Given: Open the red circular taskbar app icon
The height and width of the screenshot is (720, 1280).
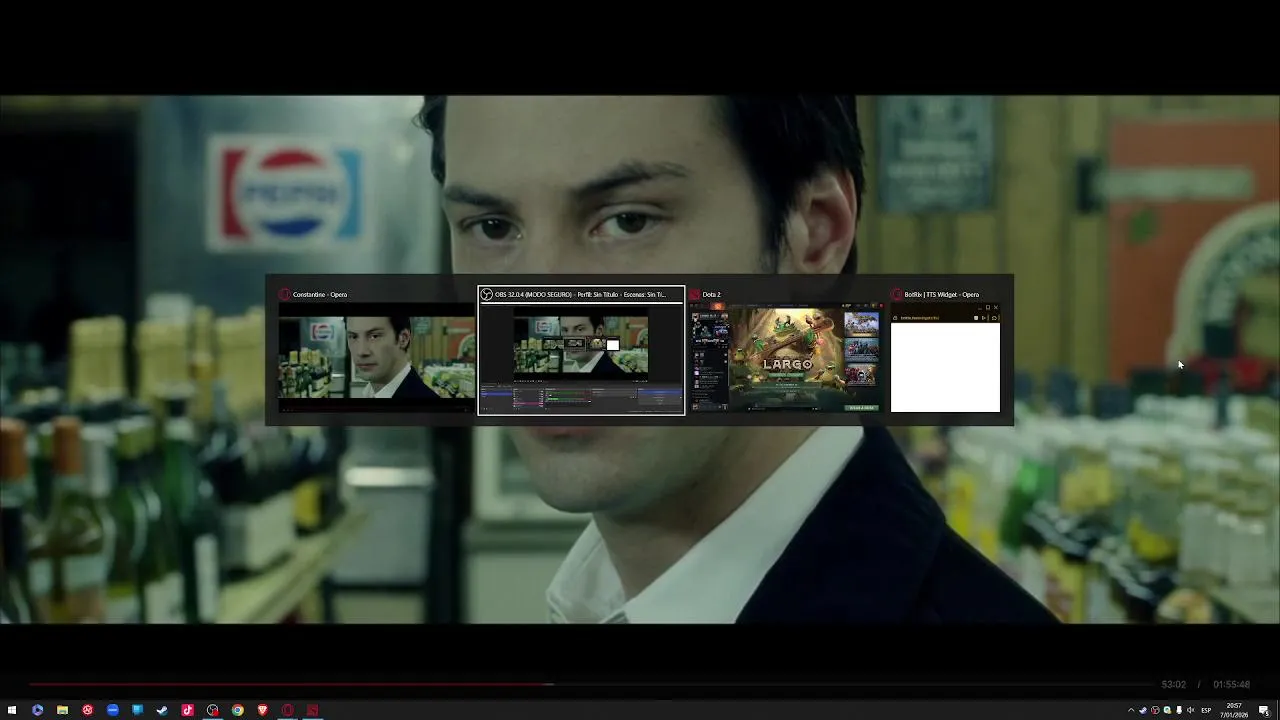Looking at the screenshot, I should pyautogui.click(x=87, y=710).
